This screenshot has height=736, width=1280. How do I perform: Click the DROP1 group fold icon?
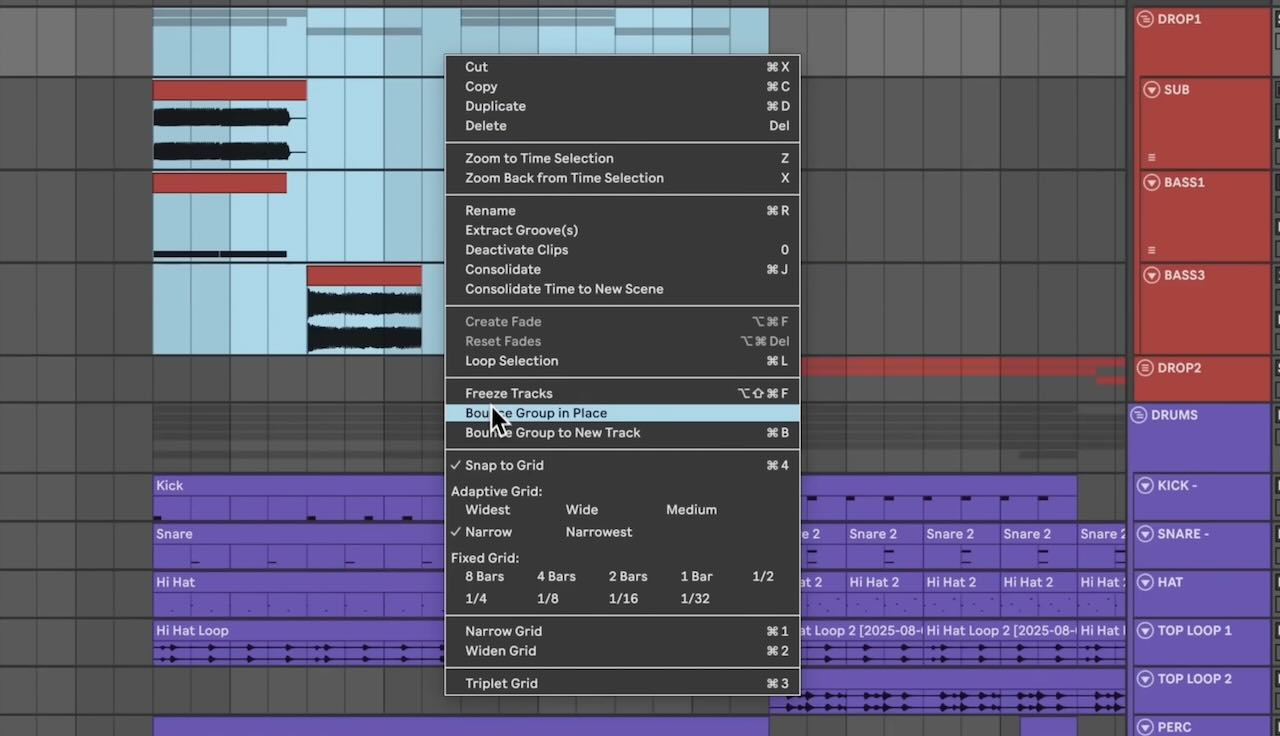coord(1145,19)
